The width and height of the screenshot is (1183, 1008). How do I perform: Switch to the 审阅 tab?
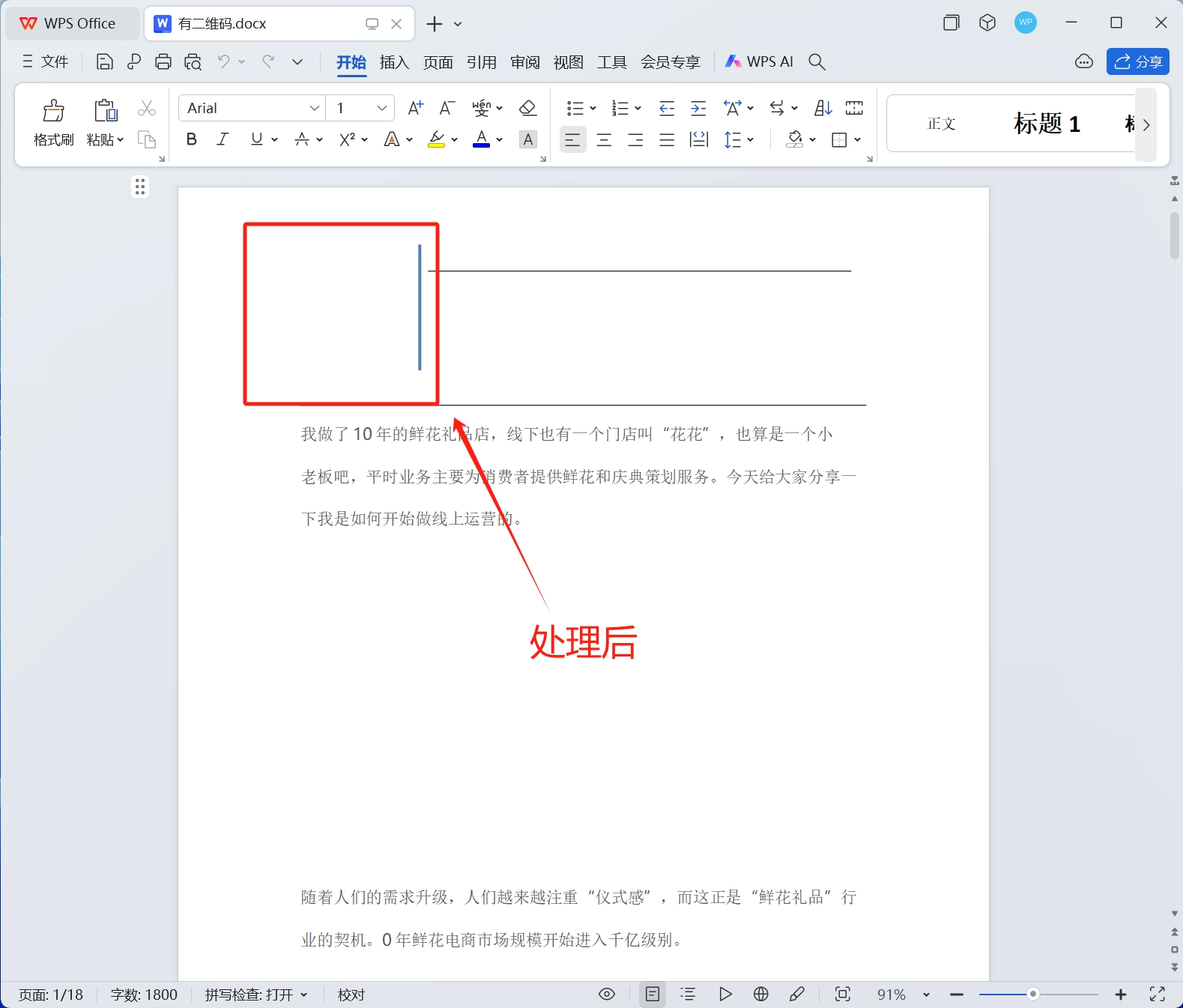tap(524, 62)
